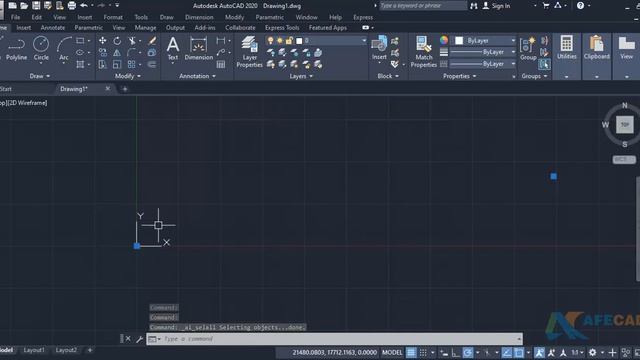640x360 pixels.
Task: Expand the Layers panel
Action: point(301,76)
